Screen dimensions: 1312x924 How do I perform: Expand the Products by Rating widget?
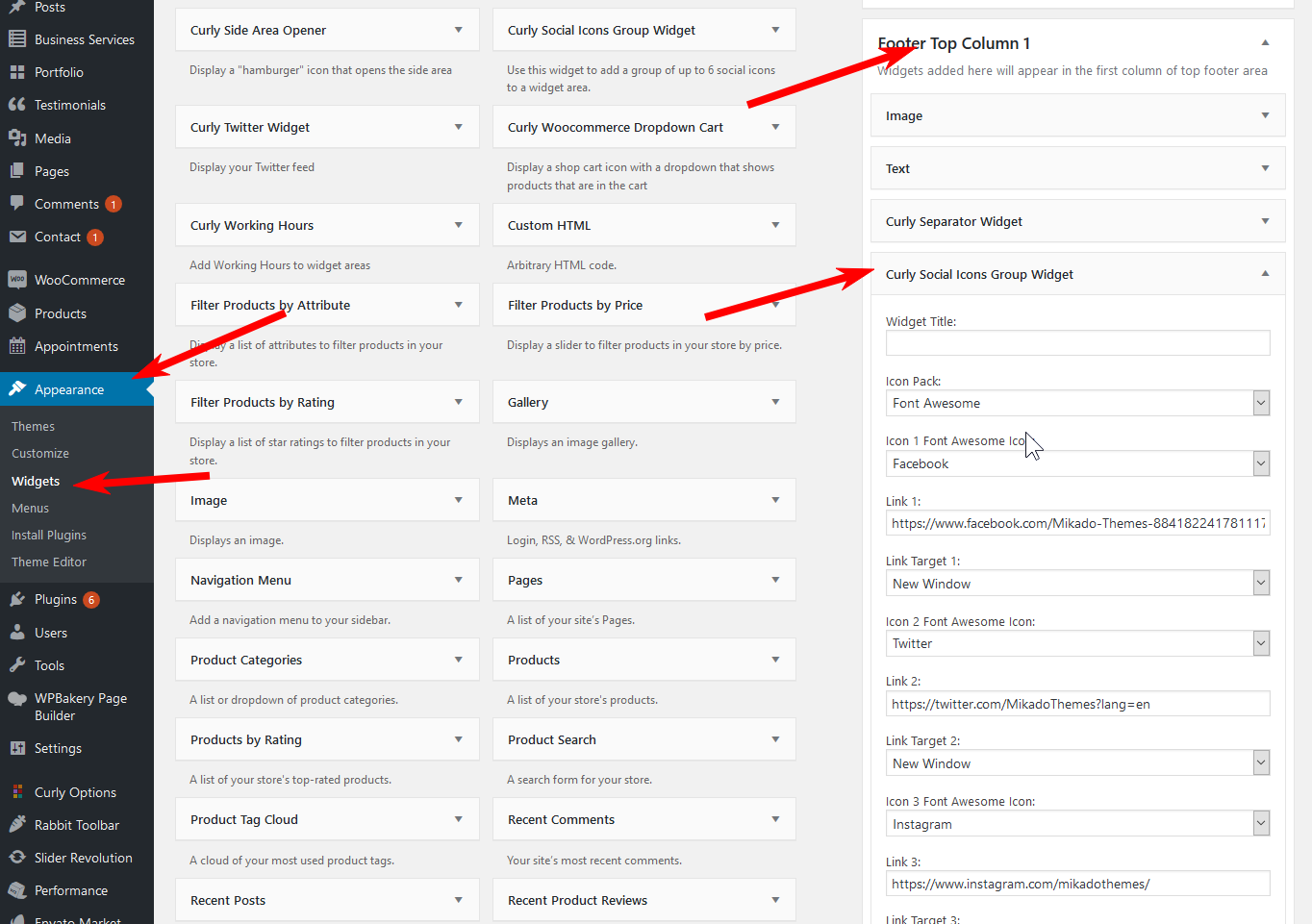[x=459, y=739]
